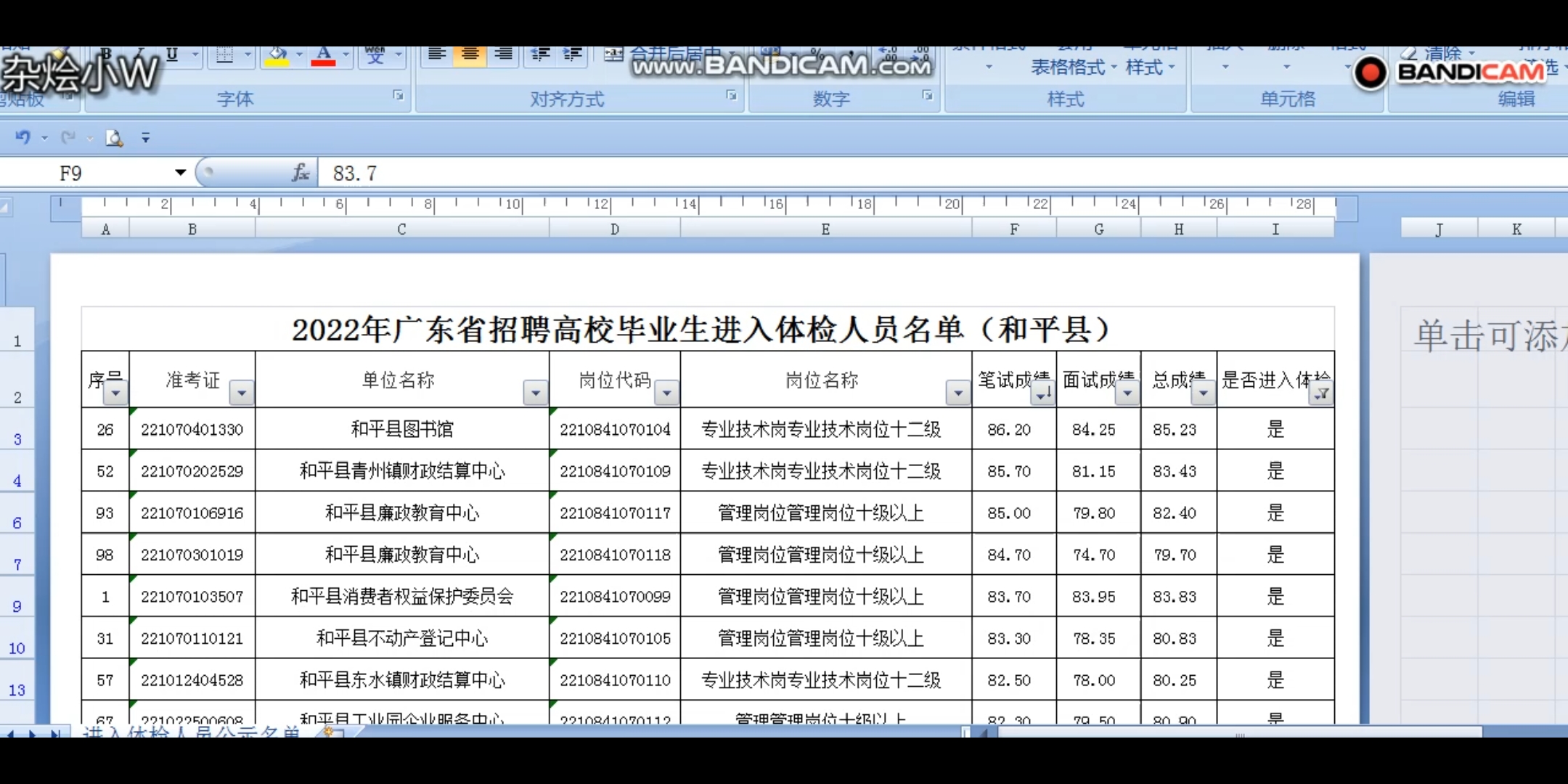Open the 准考证 column filter dropdown
The image size is (1568, 784).
[242, 393]
